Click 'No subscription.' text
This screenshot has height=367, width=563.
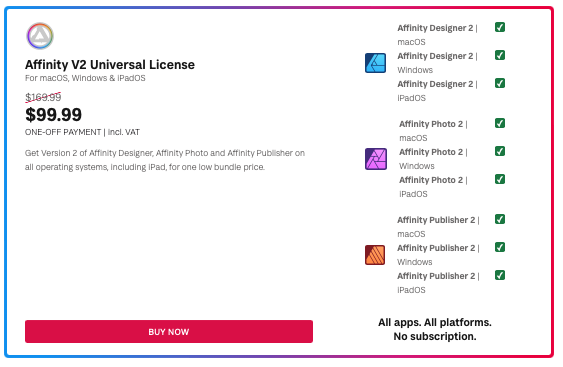435,336
